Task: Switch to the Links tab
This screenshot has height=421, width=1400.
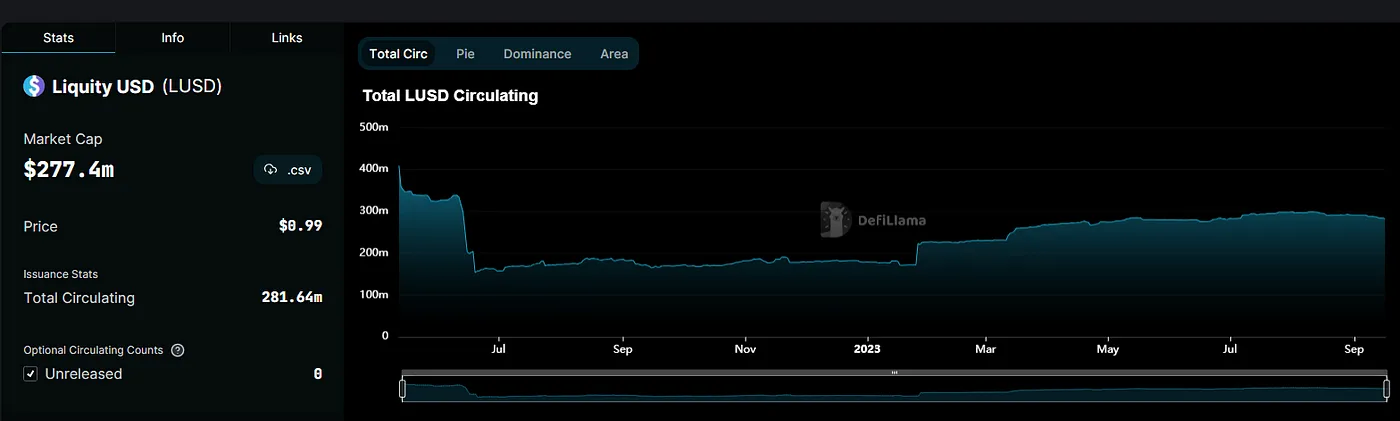Action: coord(287,38)
